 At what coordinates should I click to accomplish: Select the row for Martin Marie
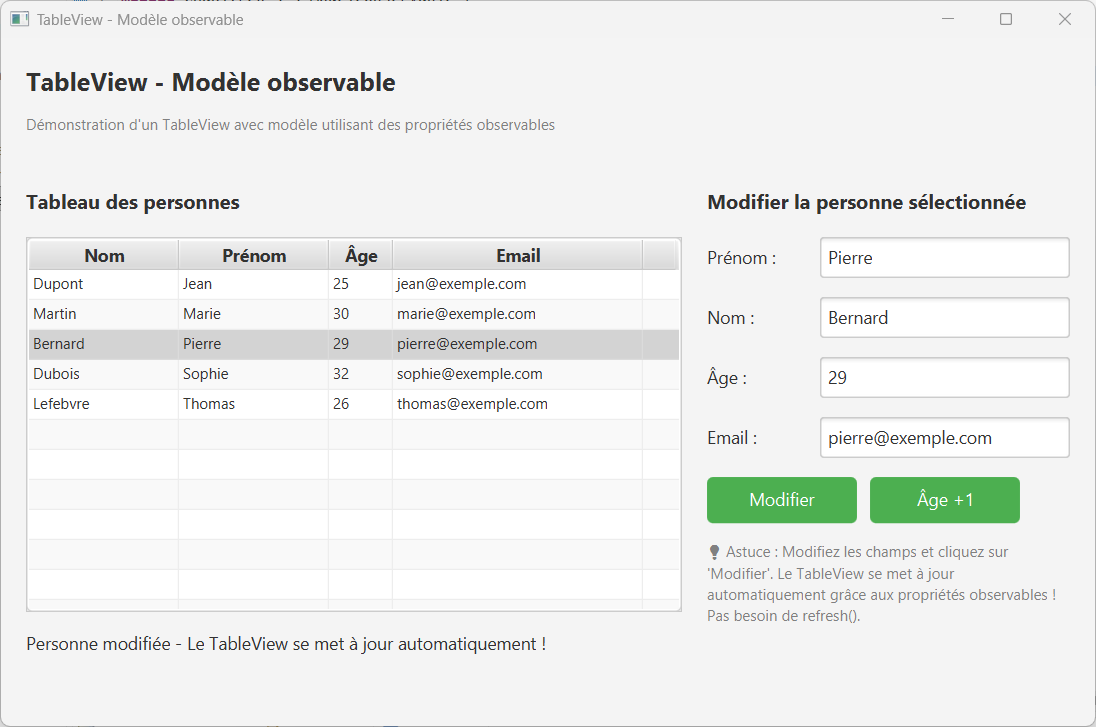click(x=200, y=313)
